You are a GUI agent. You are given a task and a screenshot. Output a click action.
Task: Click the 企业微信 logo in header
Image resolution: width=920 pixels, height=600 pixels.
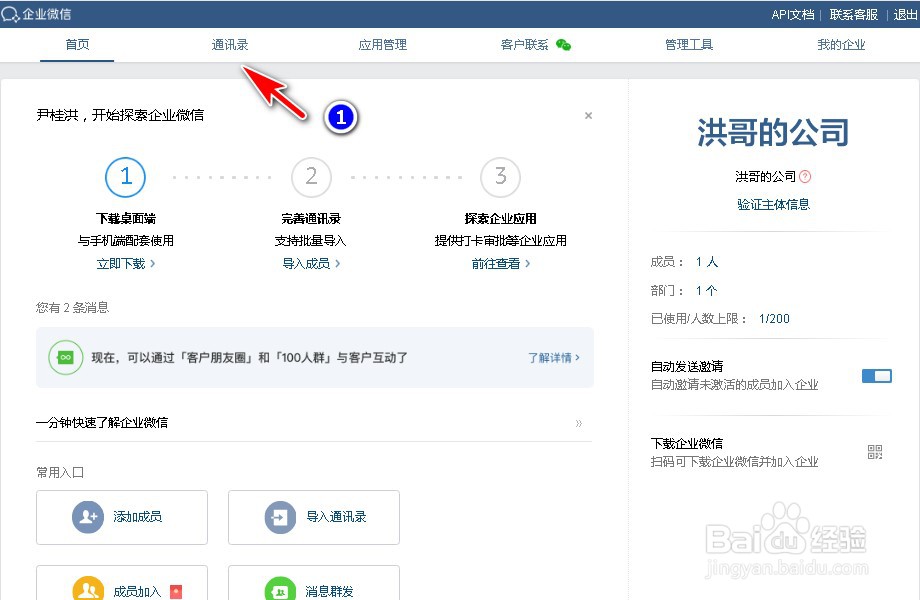36,14
